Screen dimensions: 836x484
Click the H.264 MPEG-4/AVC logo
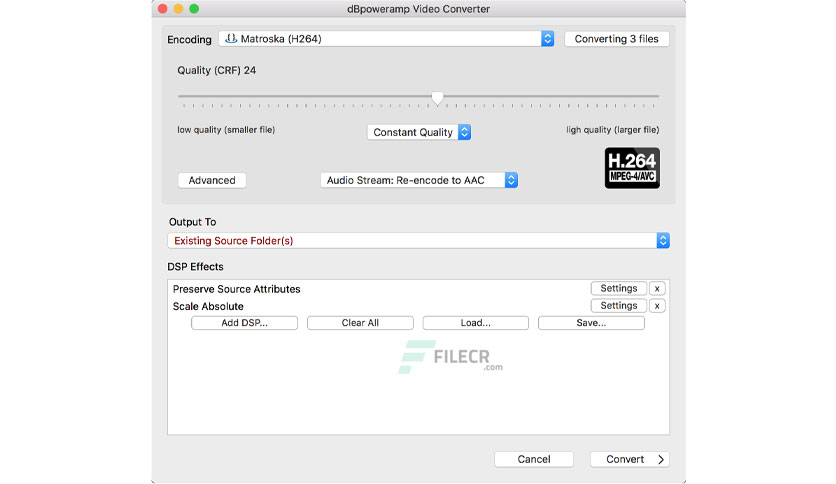pos(632,168)
